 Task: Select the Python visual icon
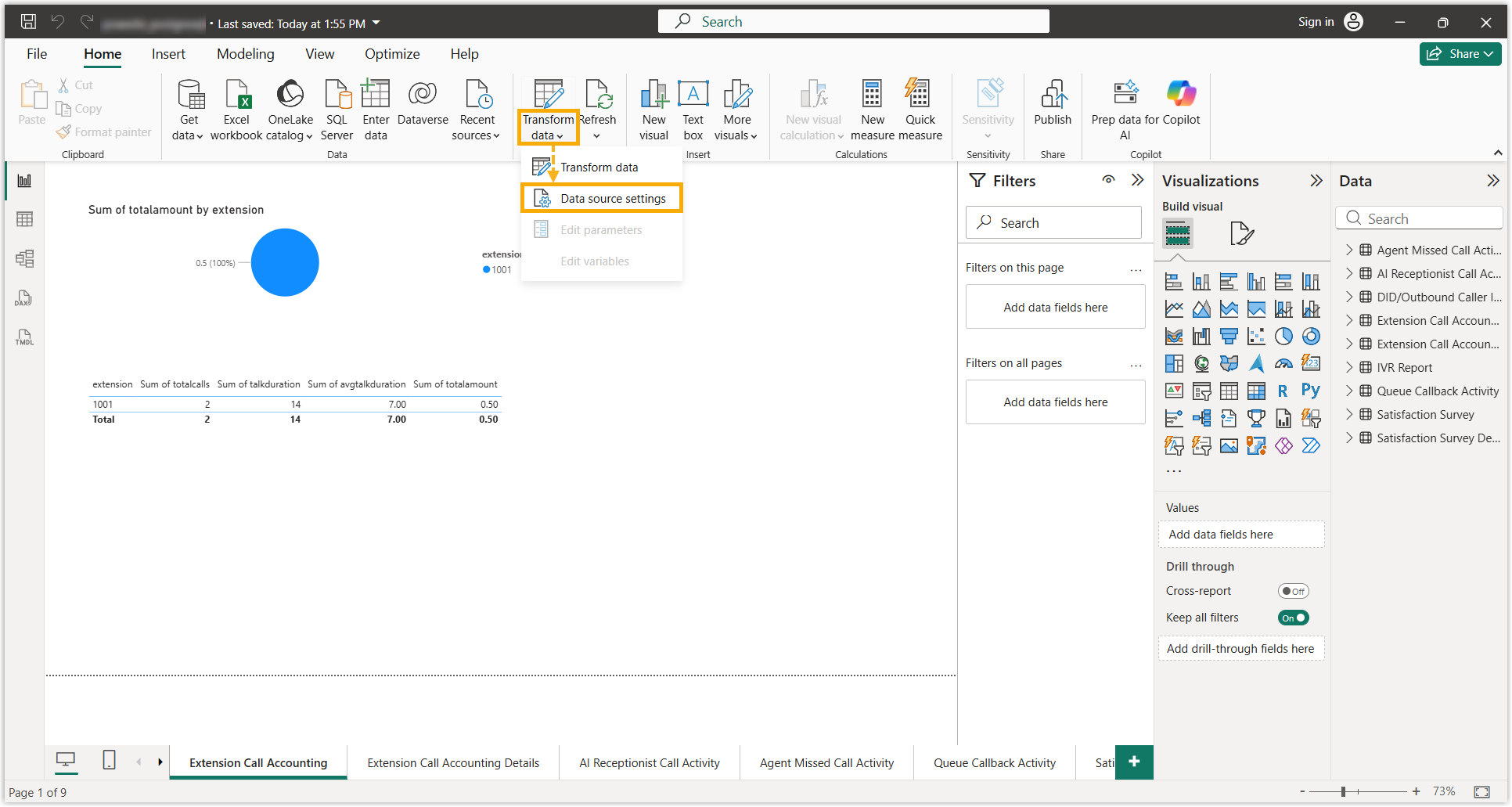(1311, 391)
